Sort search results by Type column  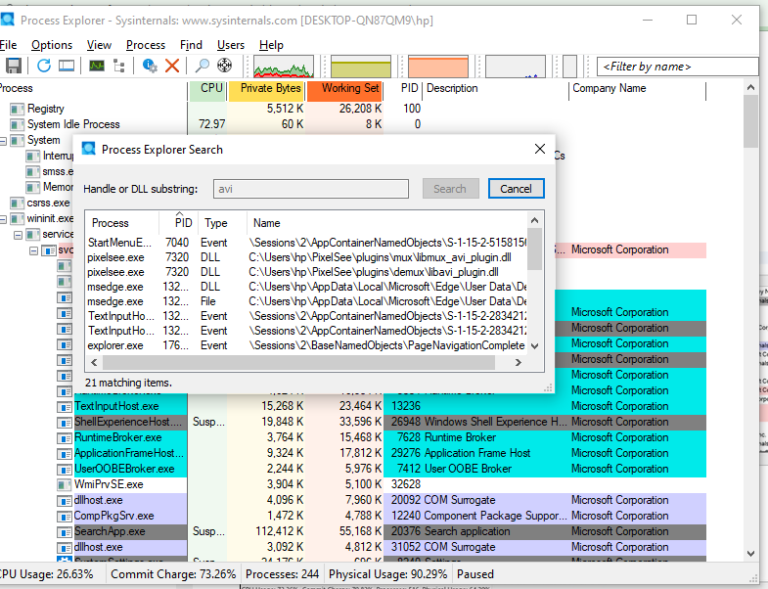click(217, 223)
